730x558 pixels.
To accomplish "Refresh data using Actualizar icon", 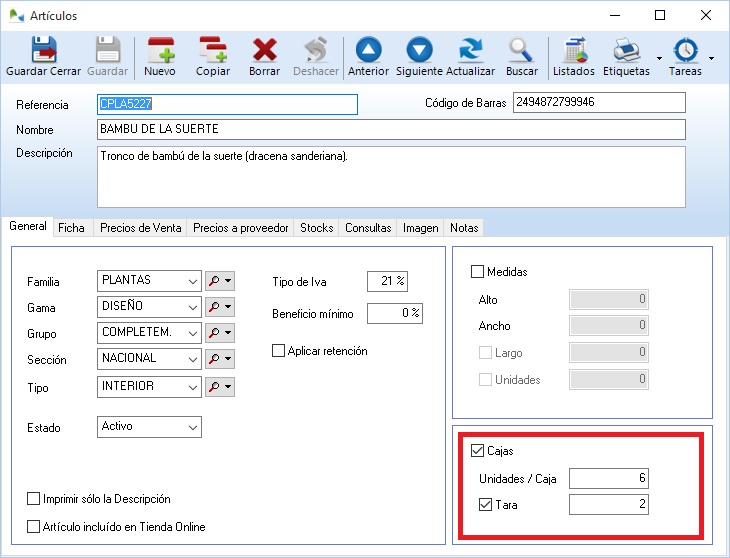I will 470,51.
